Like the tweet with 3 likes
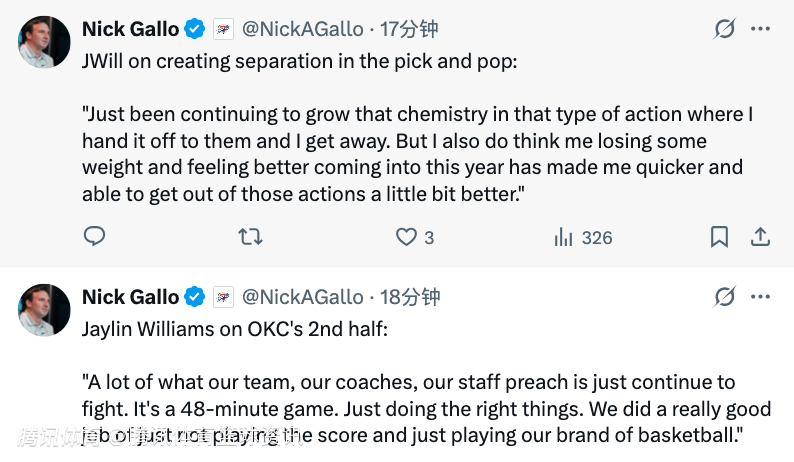The image size is (794, 462). [x=406, y=237]
